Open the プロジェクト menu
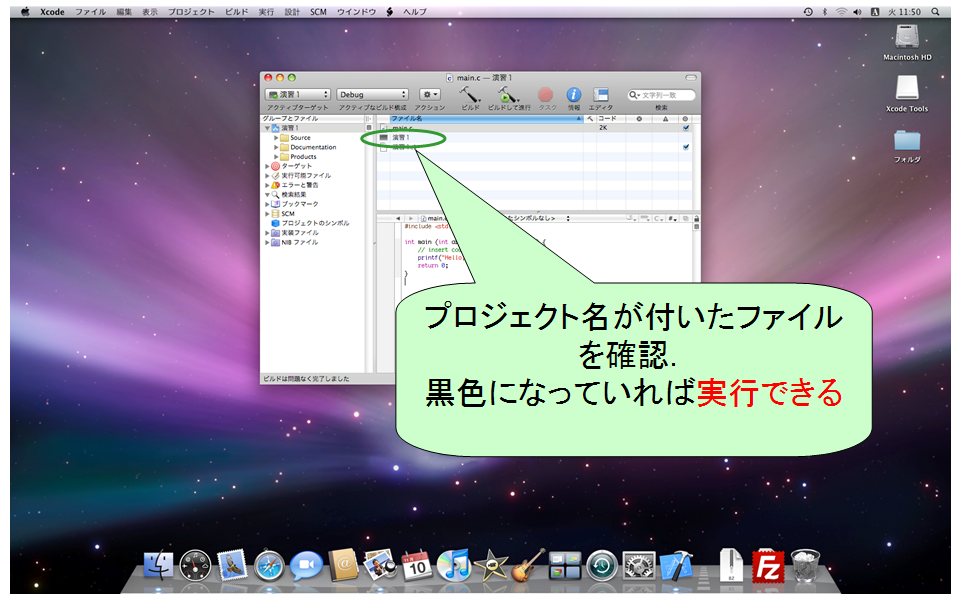The image size is (956, 602). point(191,12)
